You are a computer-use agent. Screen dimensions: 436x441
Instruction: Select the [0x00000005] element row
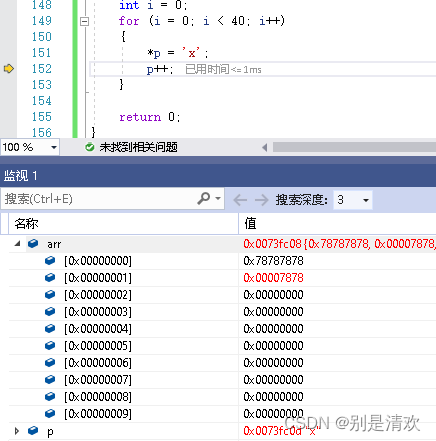[98, 346]
